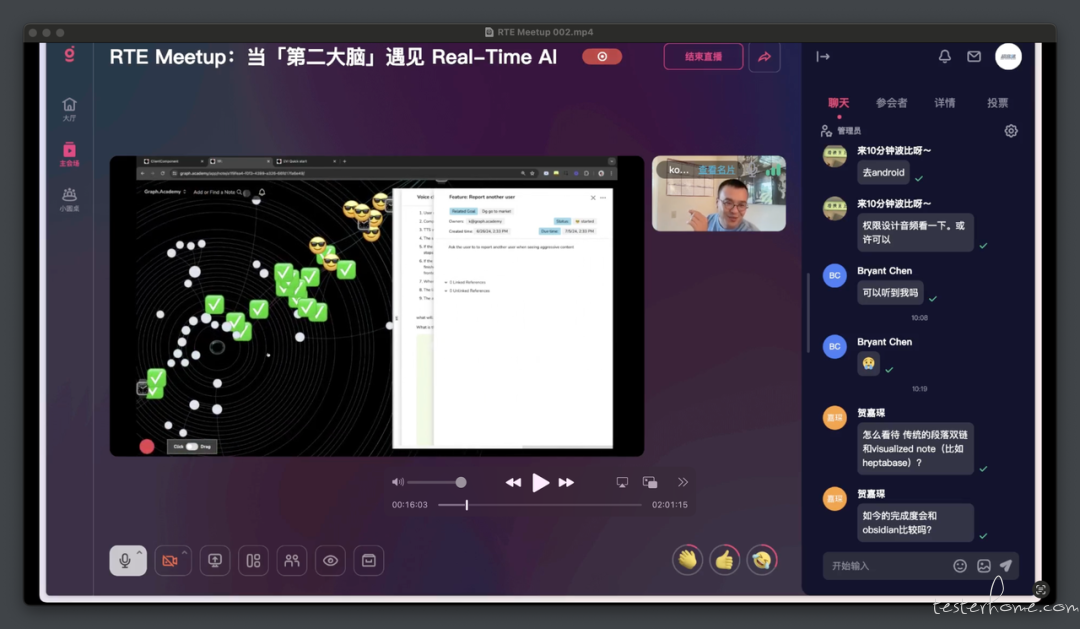Switch to 参会者 attendees tab
The image size is (1080, 629).
pos(891,103)
